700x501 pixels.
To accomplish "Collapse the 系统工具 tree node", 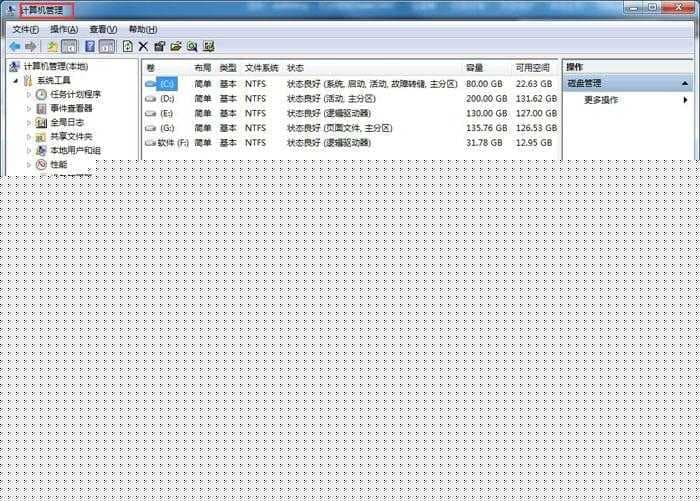I will tap(15, 80).
